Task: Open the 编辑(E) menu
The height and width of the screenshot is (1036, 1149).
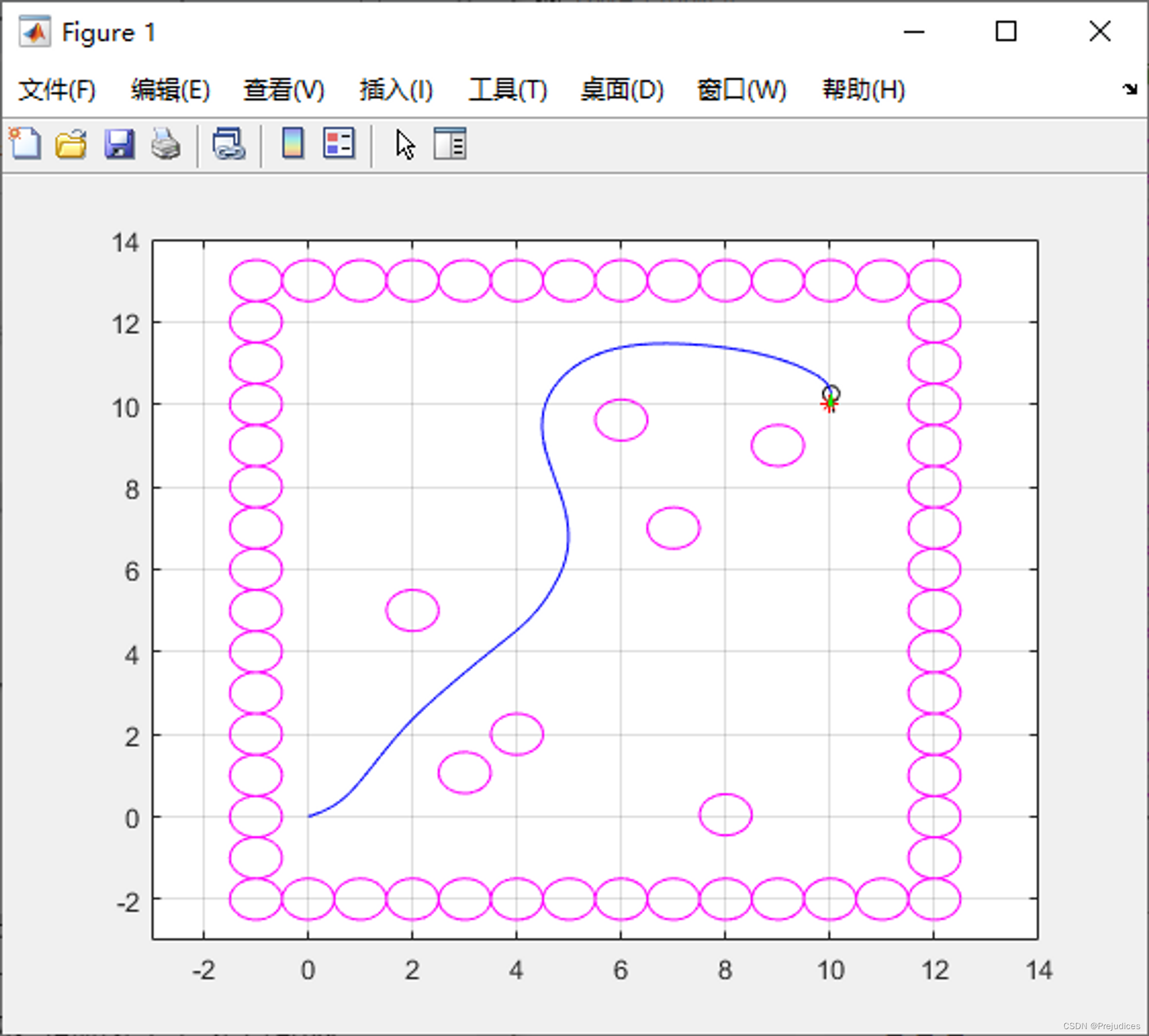Action: 171,90
